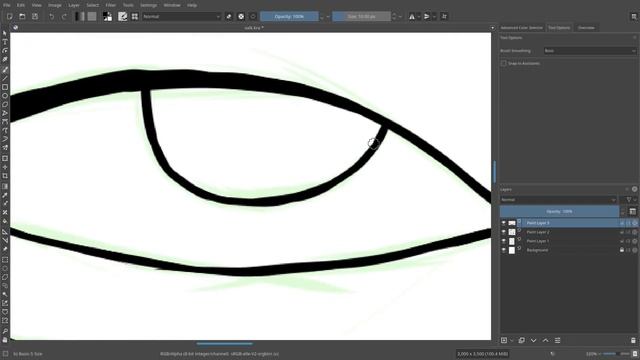Move the layer up

(x=545, y=340)
